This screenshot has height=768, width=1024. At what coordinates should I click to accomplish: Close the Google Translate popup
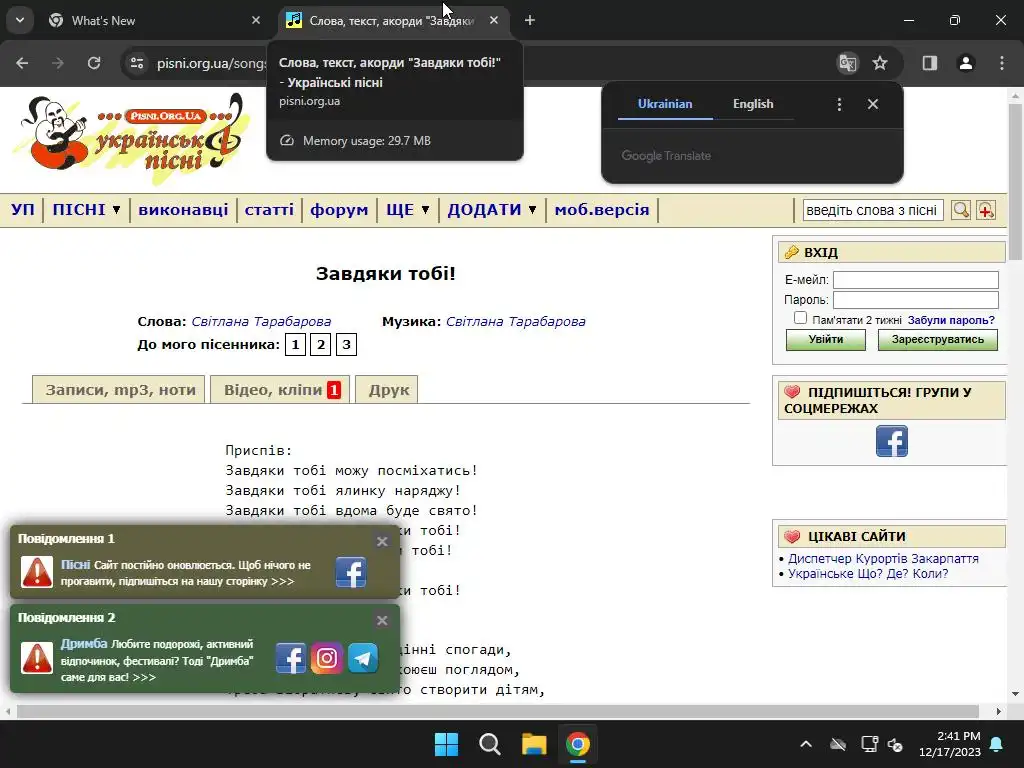click(x=872, y=104)
